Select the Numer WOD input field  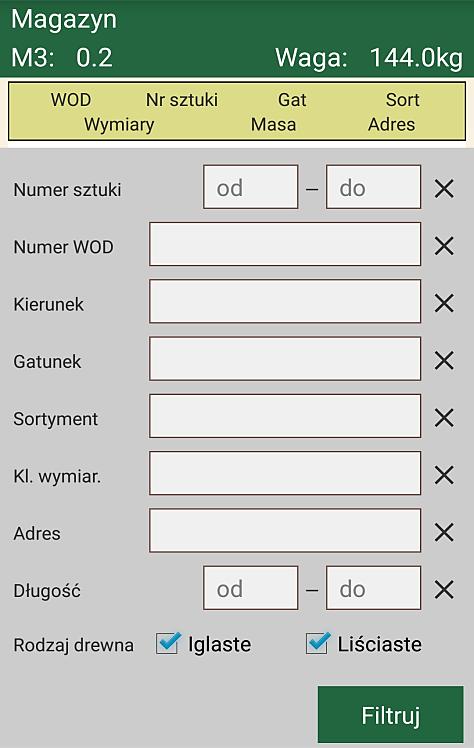pyautogui.click(x=285, y=244)
